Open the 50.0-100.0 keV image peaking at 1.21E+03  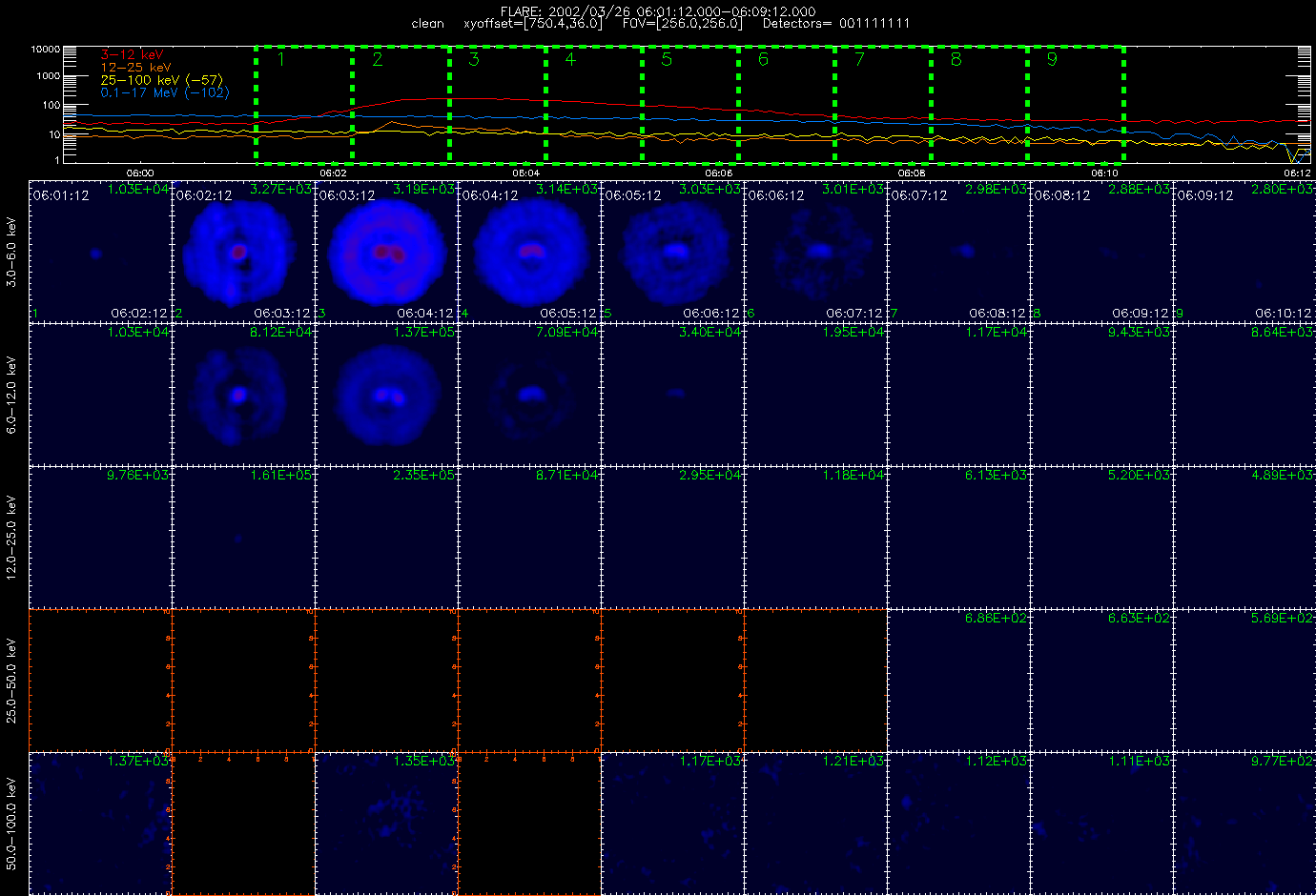(x=815, y=824)
